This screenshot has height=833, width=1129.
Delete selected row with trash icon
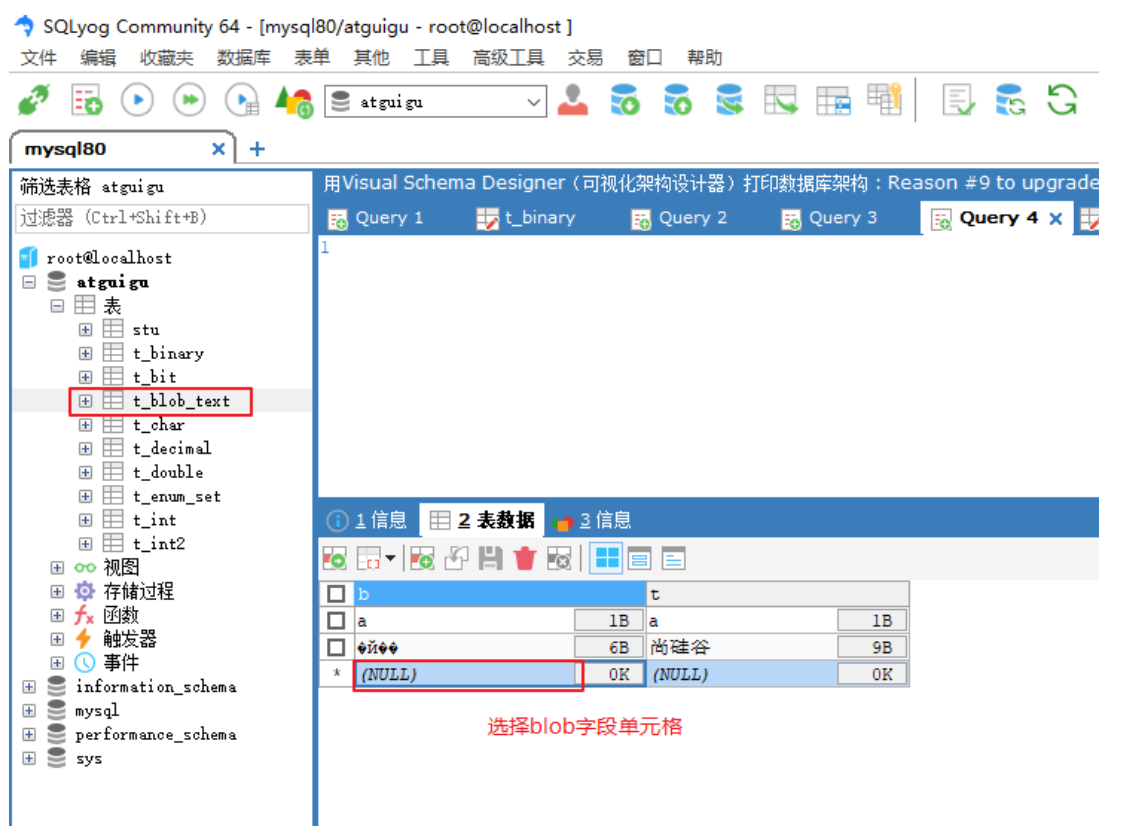525,559
